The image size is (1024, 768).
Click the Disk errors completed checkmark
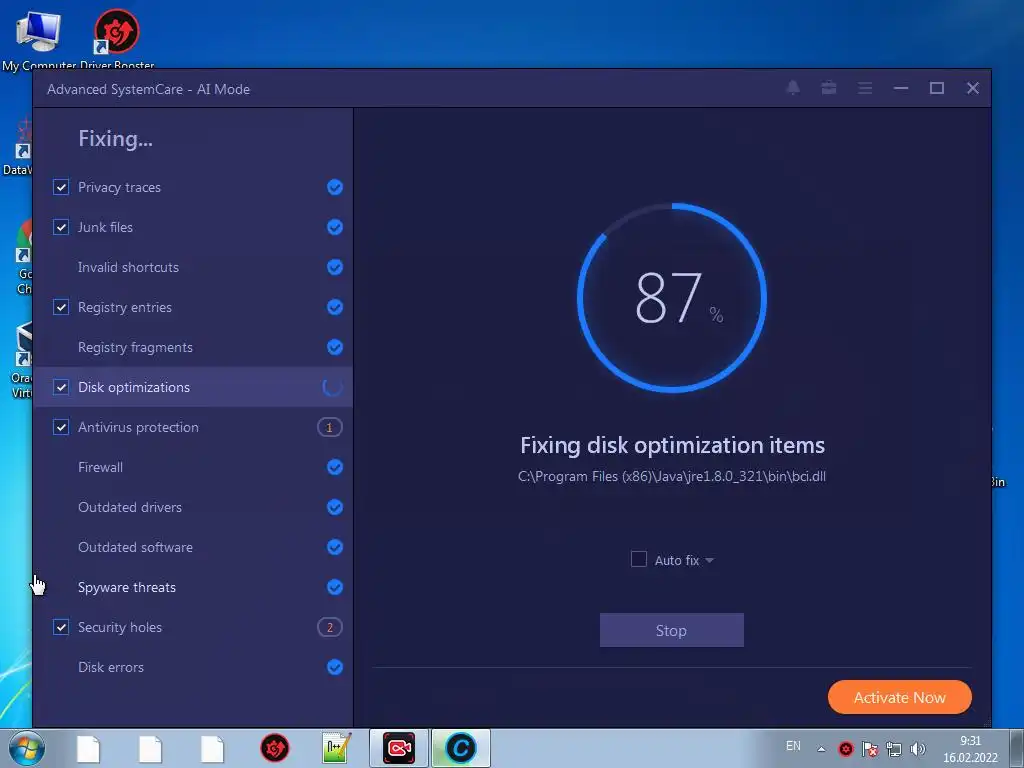(334, 667)
